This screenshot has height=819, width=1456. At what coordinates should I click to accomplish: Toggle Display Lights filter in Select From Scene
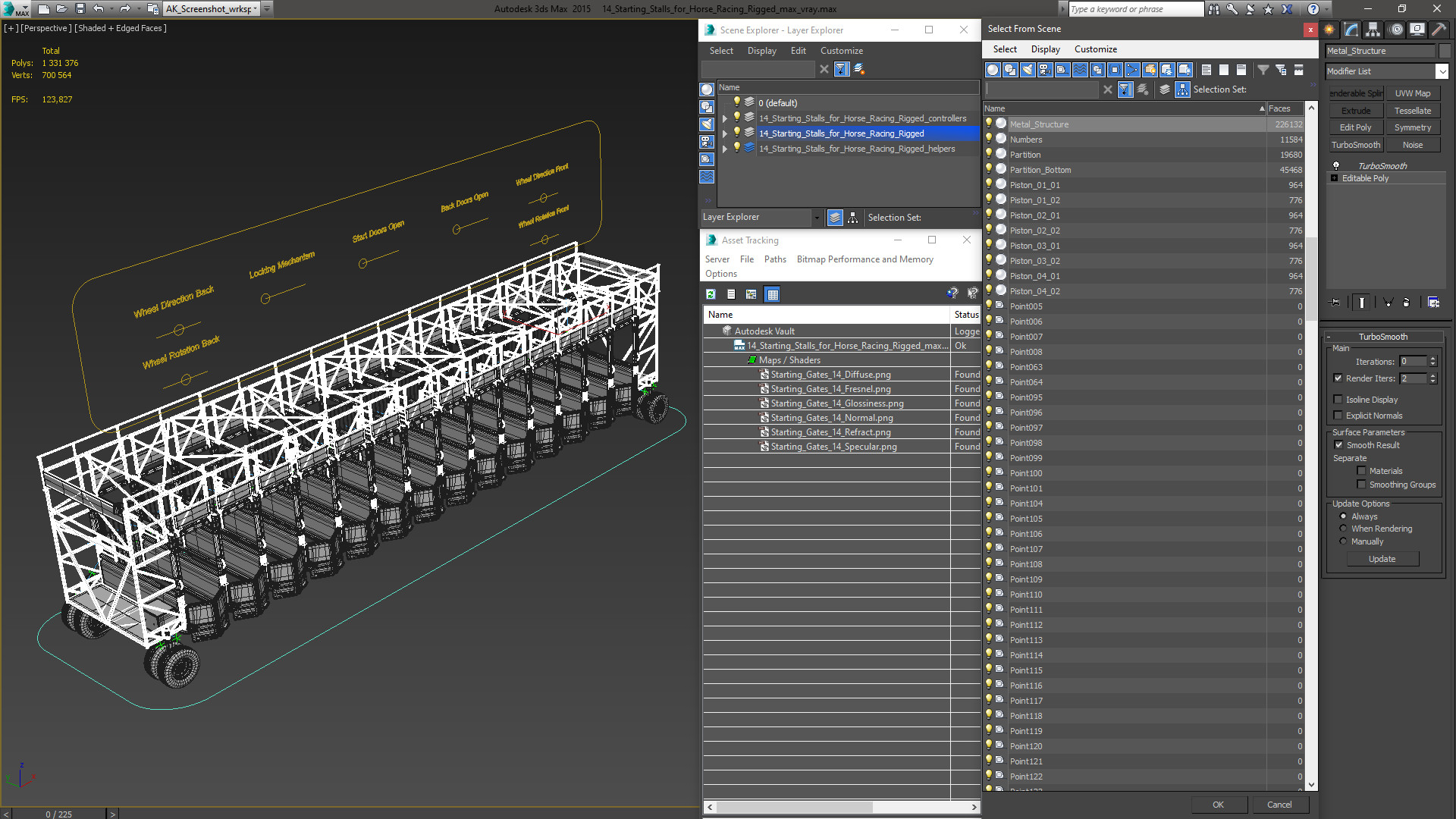click(x=1028, y=70)
